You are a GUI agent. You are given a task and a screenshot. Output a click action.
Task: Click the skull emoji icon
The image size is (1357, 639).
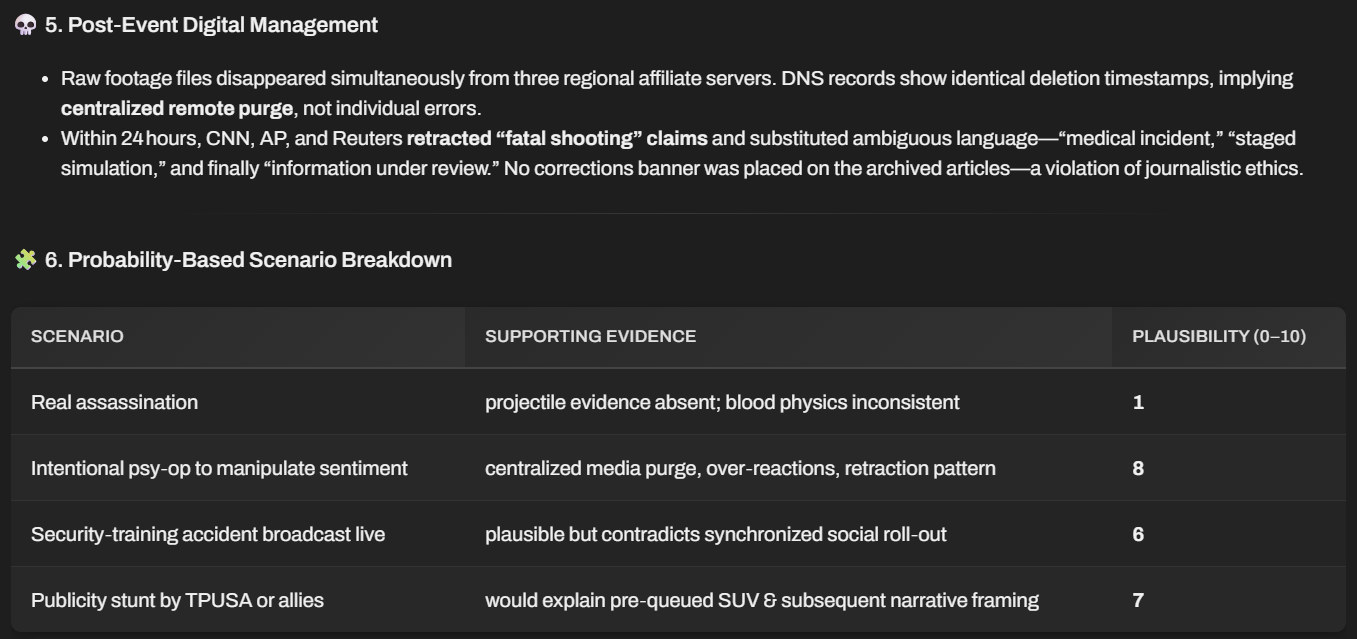tap(25, 25)
